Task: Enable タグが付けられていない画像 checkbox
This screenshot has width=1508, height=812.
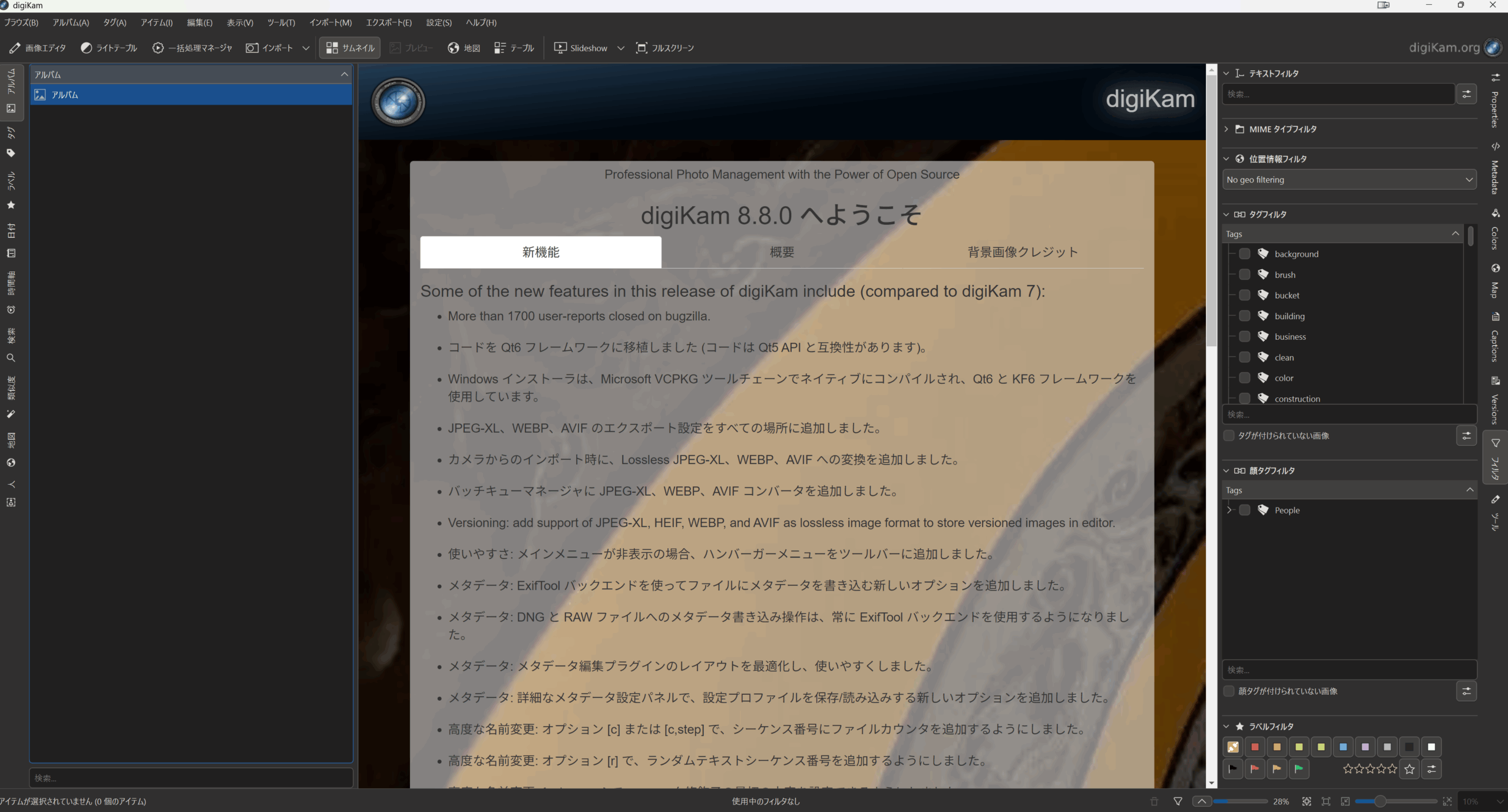Action: (1229, 436)
